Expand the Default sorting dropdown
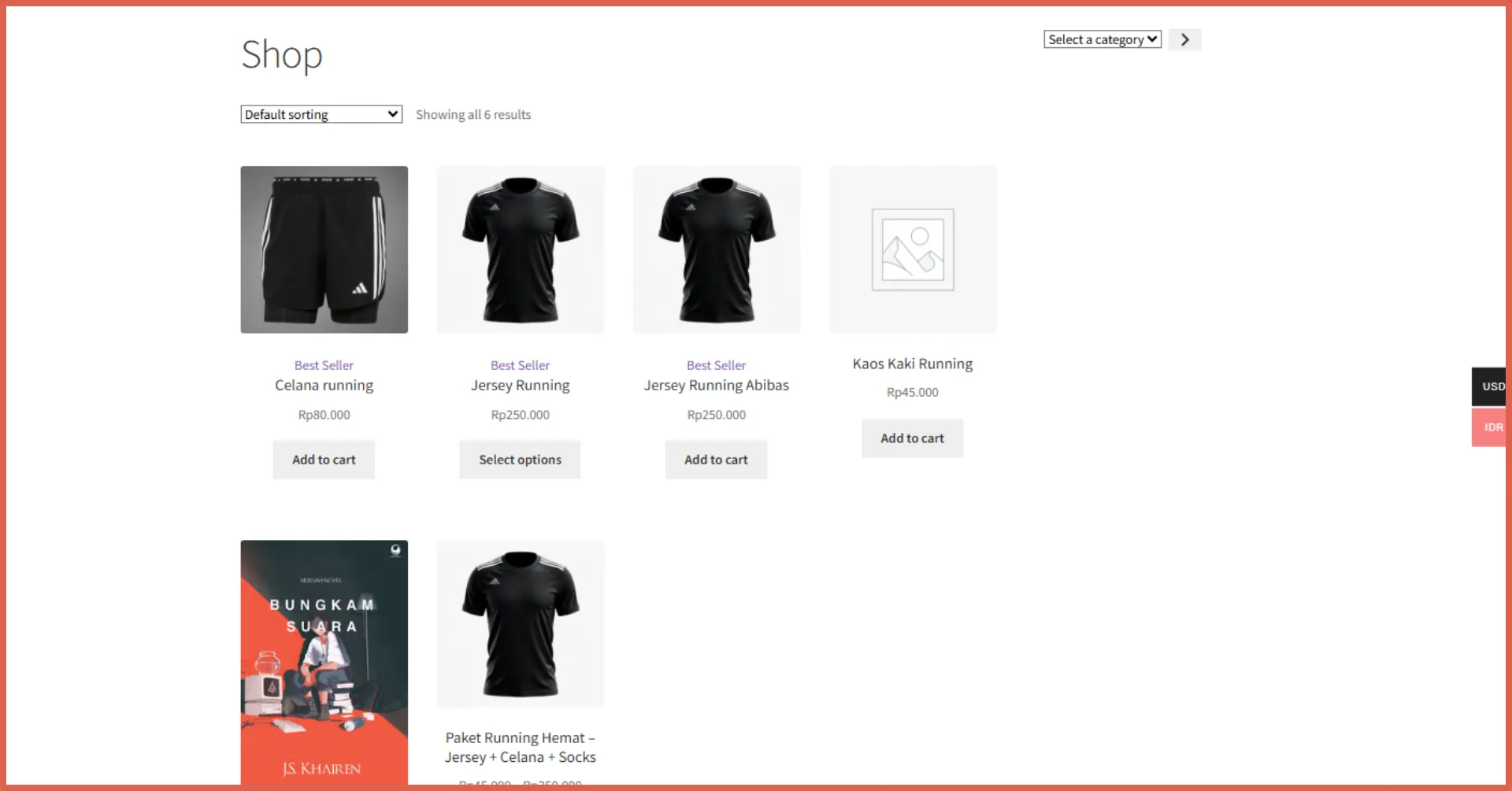 tap(321, 114)
